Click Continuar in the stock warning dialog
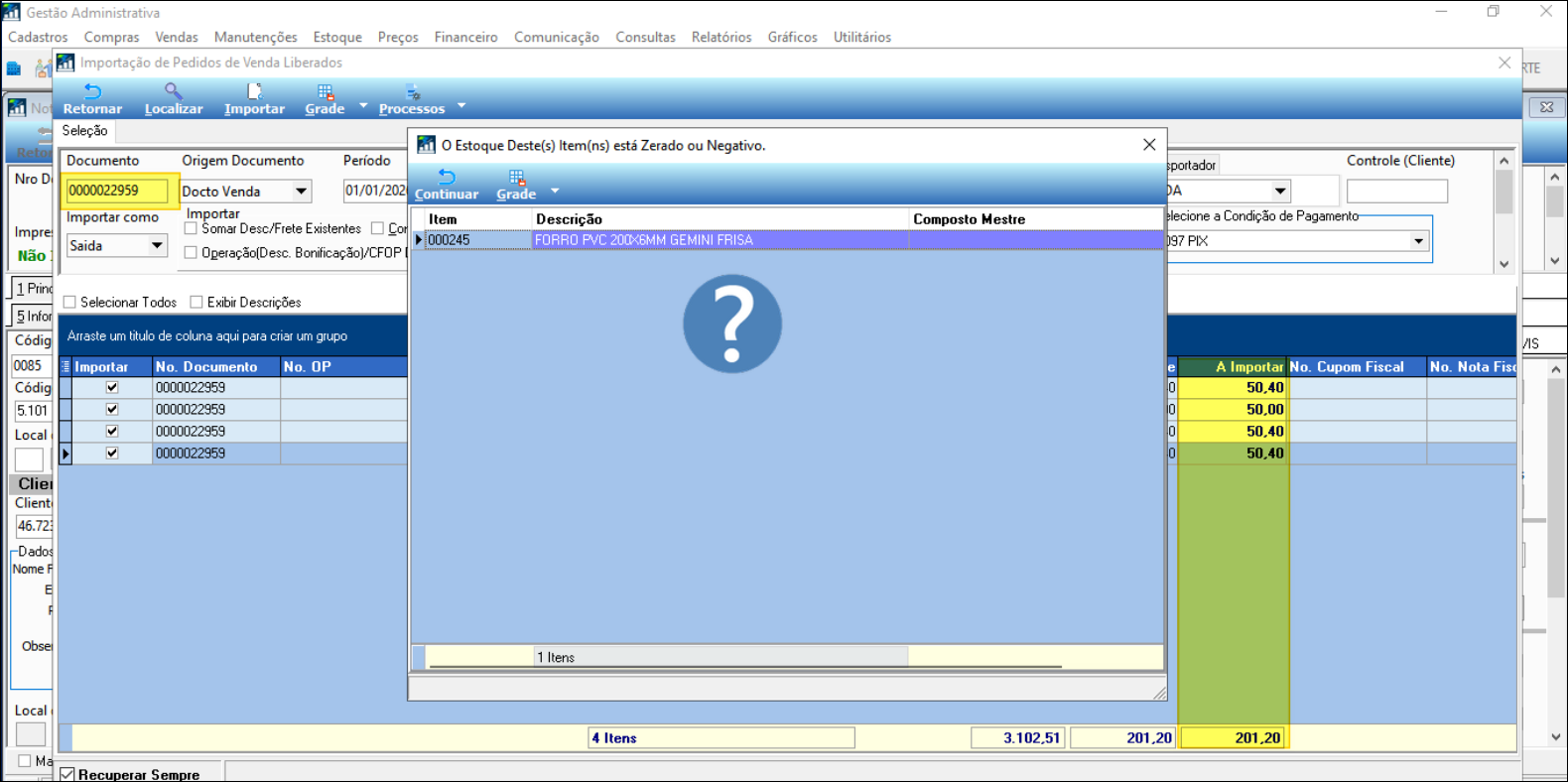The width and height of the screenshot is (1568, 782). pyautogui.click(x=447, y=185)
